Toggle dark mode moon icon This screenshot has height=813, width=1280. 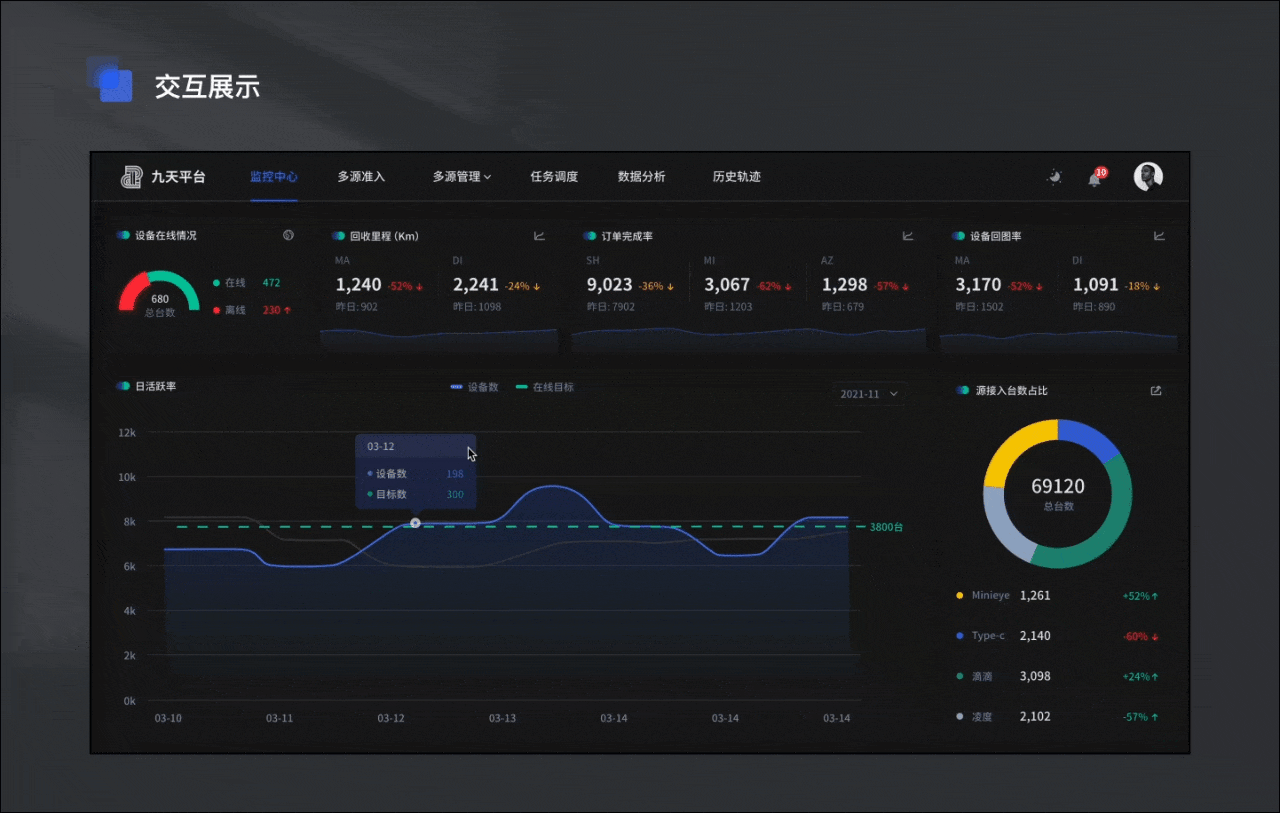click(1054, 177)
